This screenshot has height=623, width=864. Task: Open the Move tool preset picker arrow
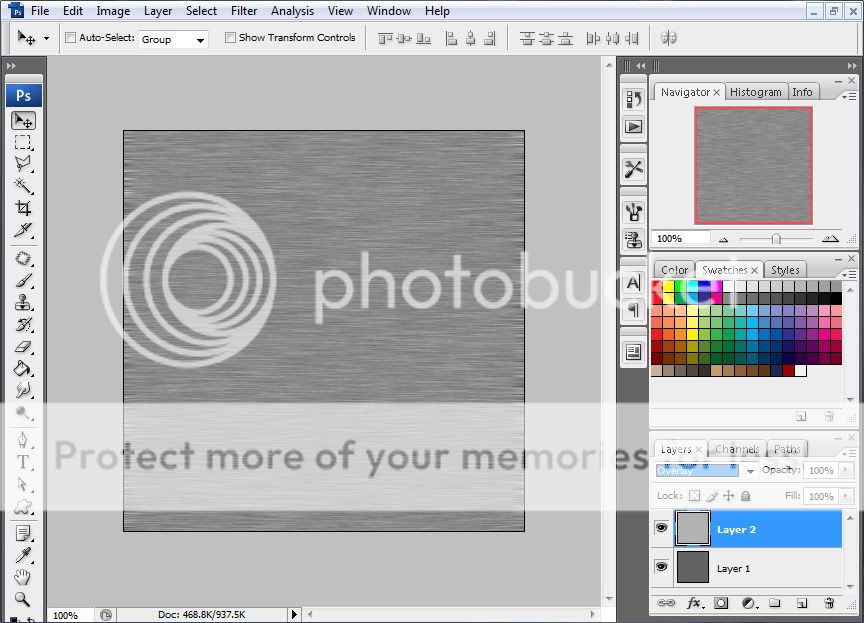click(46, 39)
